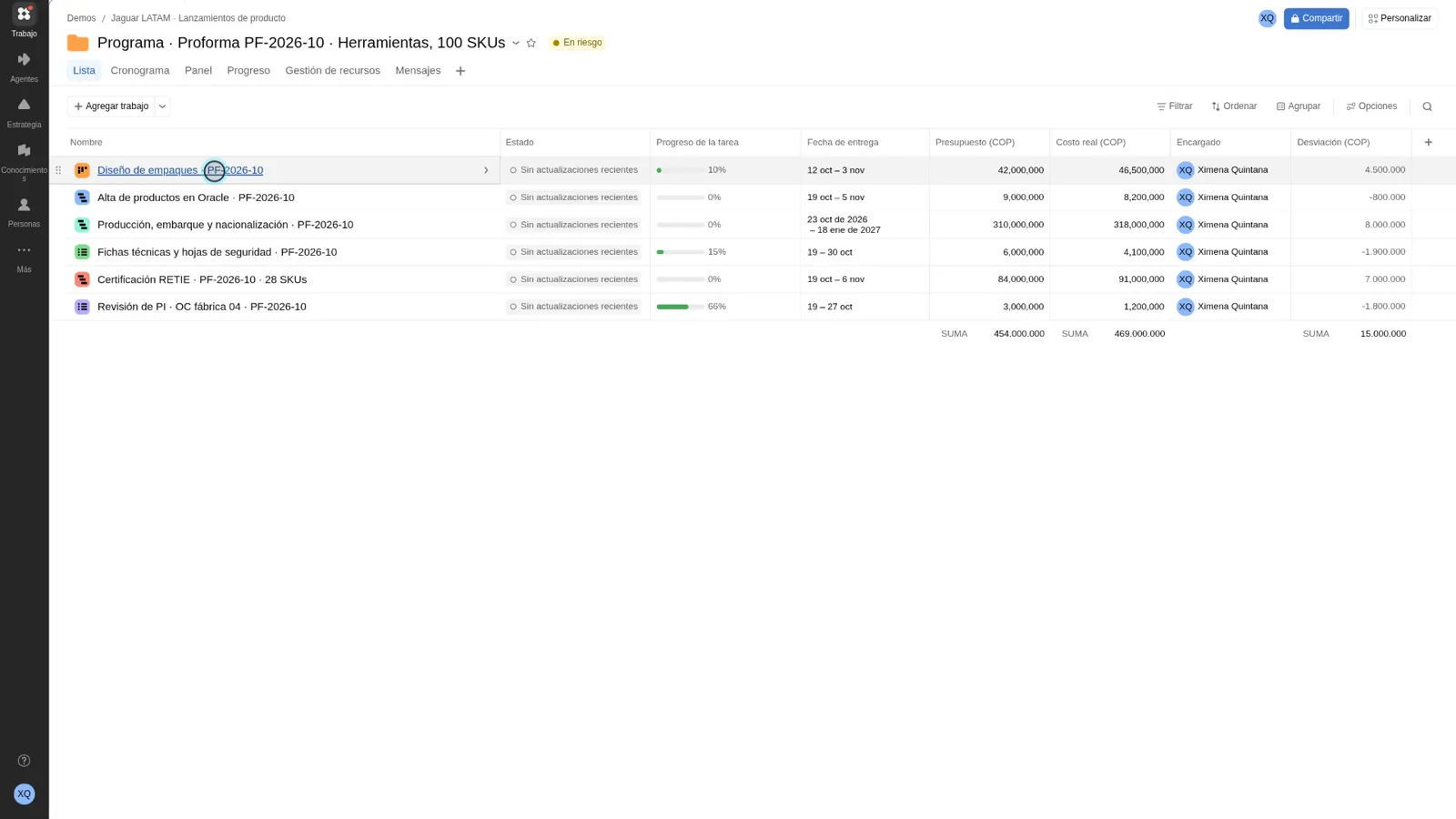The image size is (1456, 819).
Task: Click Agregar trabajo button
Action: tap(111, 106)
